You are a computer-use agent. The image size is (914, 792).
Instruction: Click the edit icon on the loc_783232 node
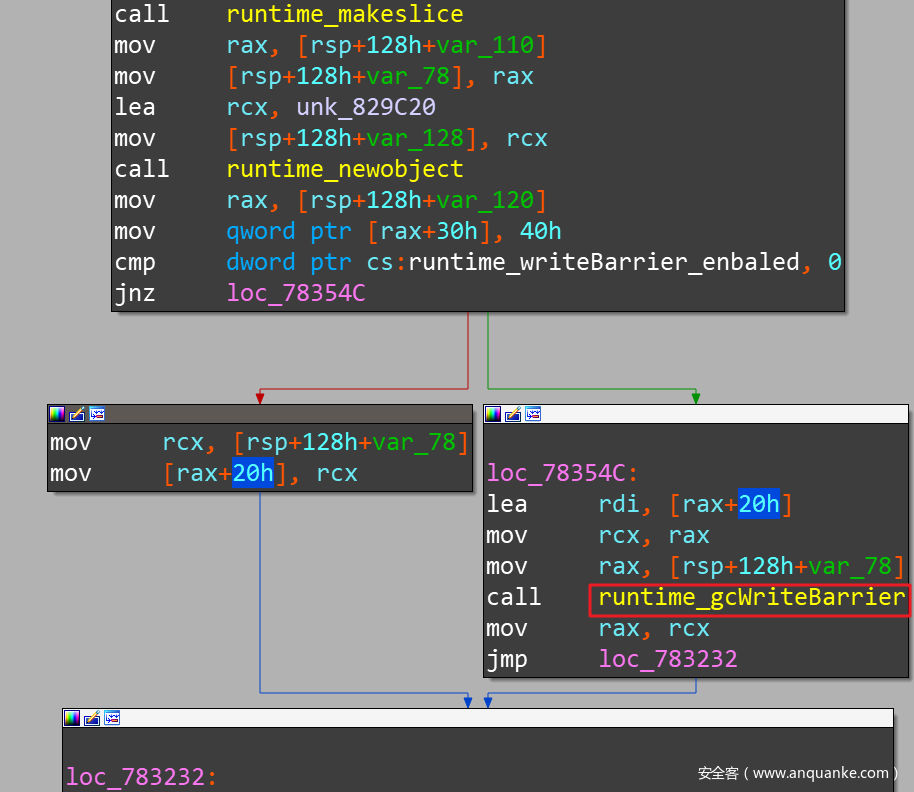click(92, 718)
